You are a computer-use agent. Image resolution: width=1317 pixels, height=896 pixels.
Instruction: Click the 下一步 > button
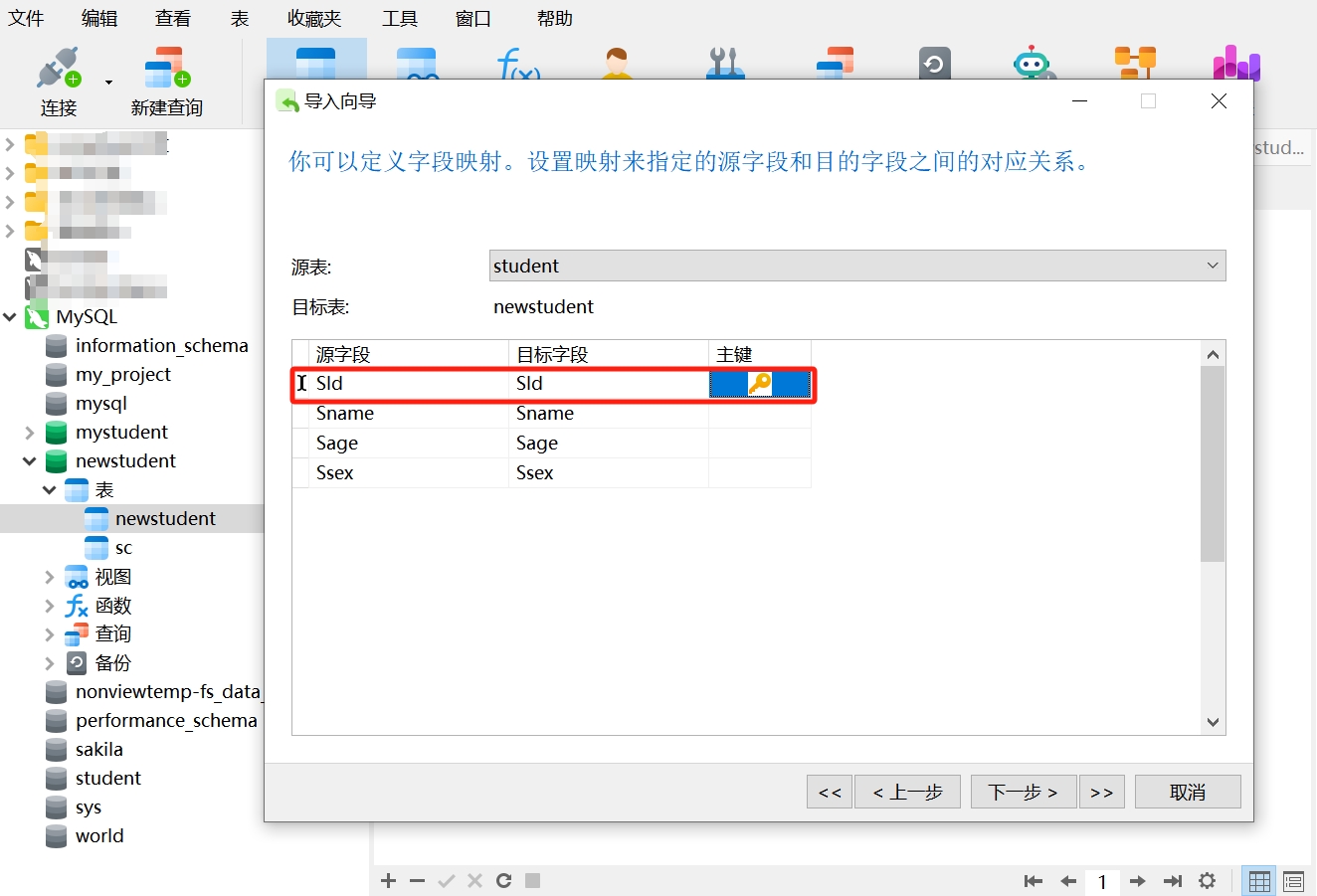(1022, 792)
